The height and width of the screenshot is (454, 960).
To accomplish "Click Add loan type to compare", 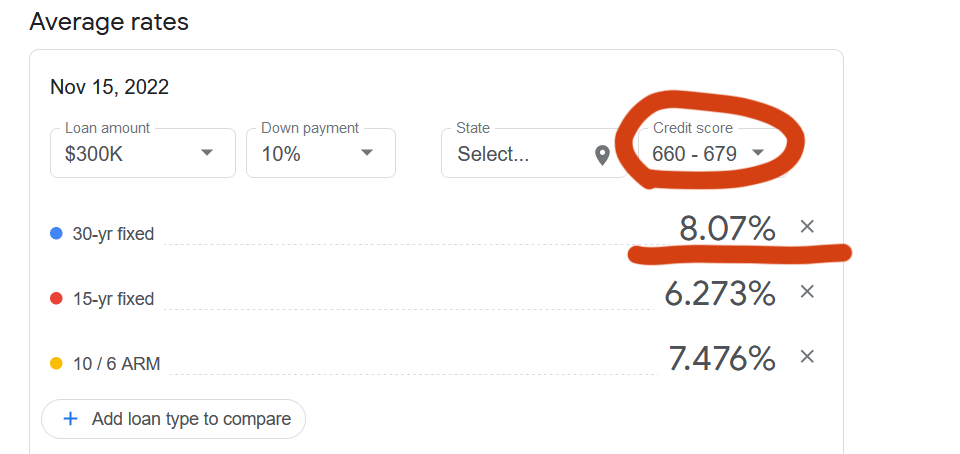I will point(173,419).
